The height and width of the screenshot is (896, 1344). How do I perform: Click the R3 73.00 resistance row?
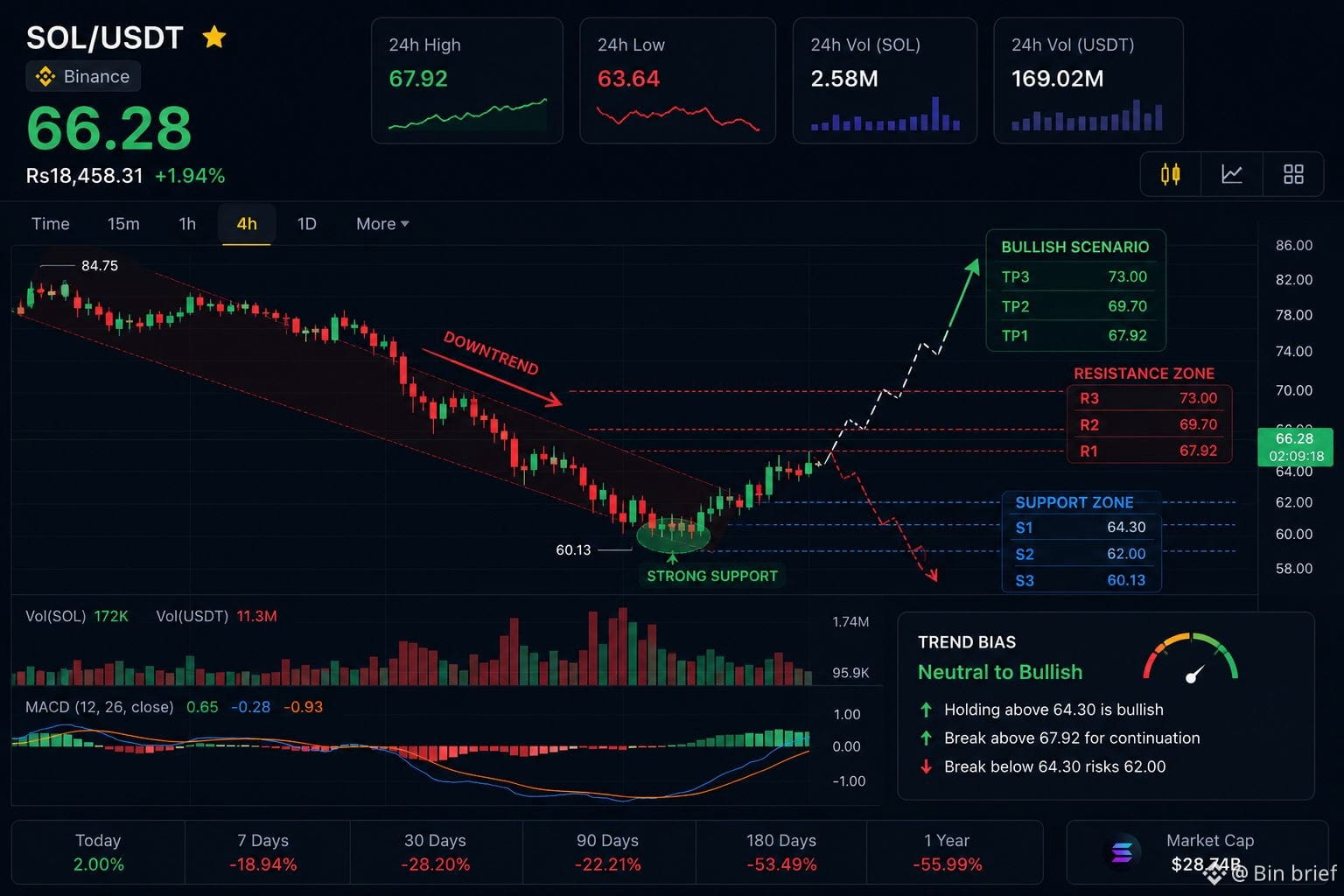(1149, 398)
